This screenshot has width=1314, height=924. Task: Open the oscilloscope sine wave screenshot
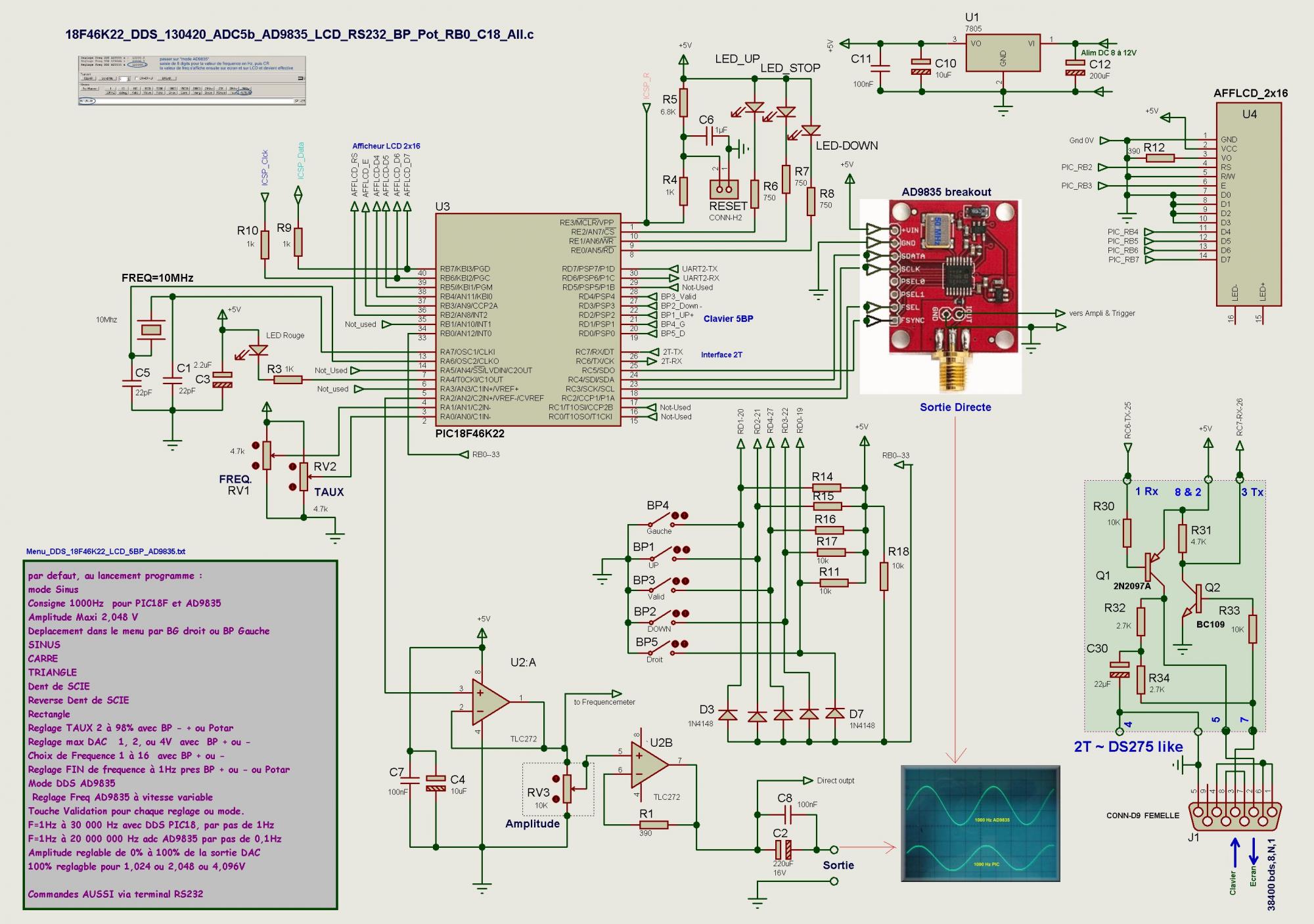click(x=980, y=823)
